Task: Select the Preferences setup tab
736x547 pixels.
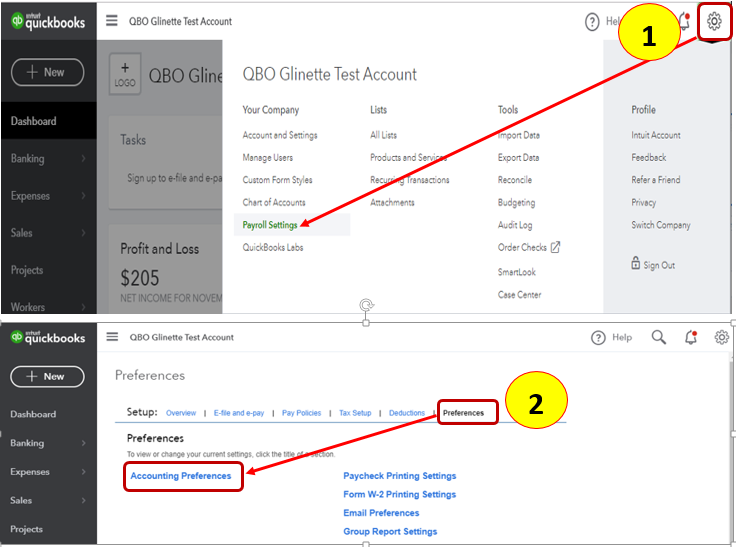Action: click(x=463, y=413)
